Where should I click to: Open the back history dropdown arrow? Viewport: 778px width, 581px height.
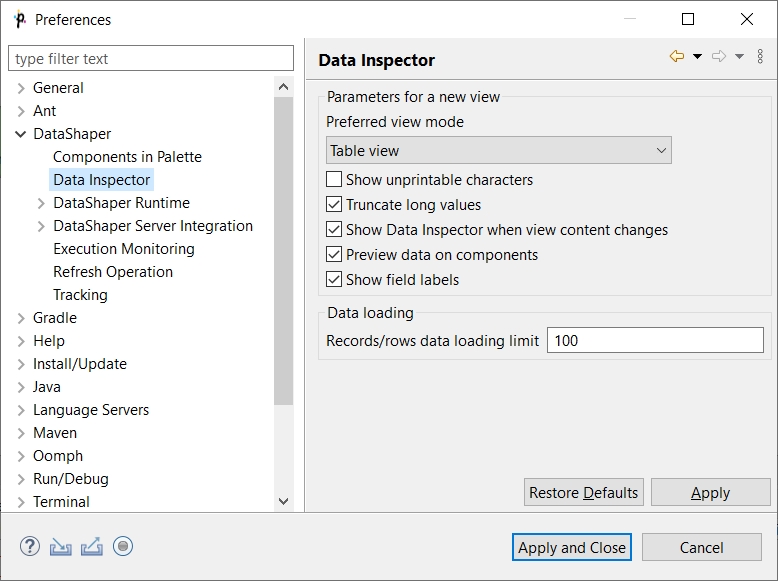pos(697,56)
